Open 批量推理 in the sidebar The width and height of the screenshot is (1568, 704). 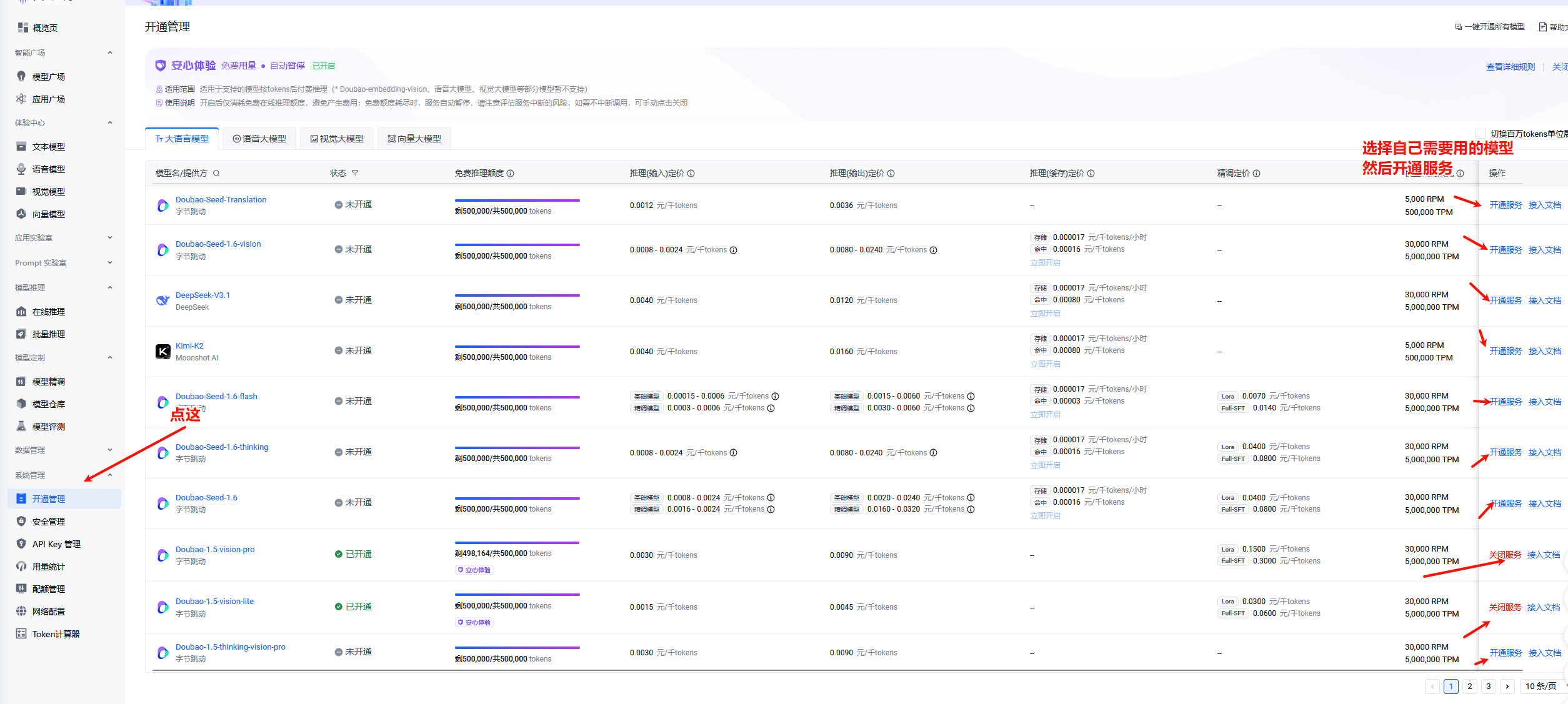49,334
